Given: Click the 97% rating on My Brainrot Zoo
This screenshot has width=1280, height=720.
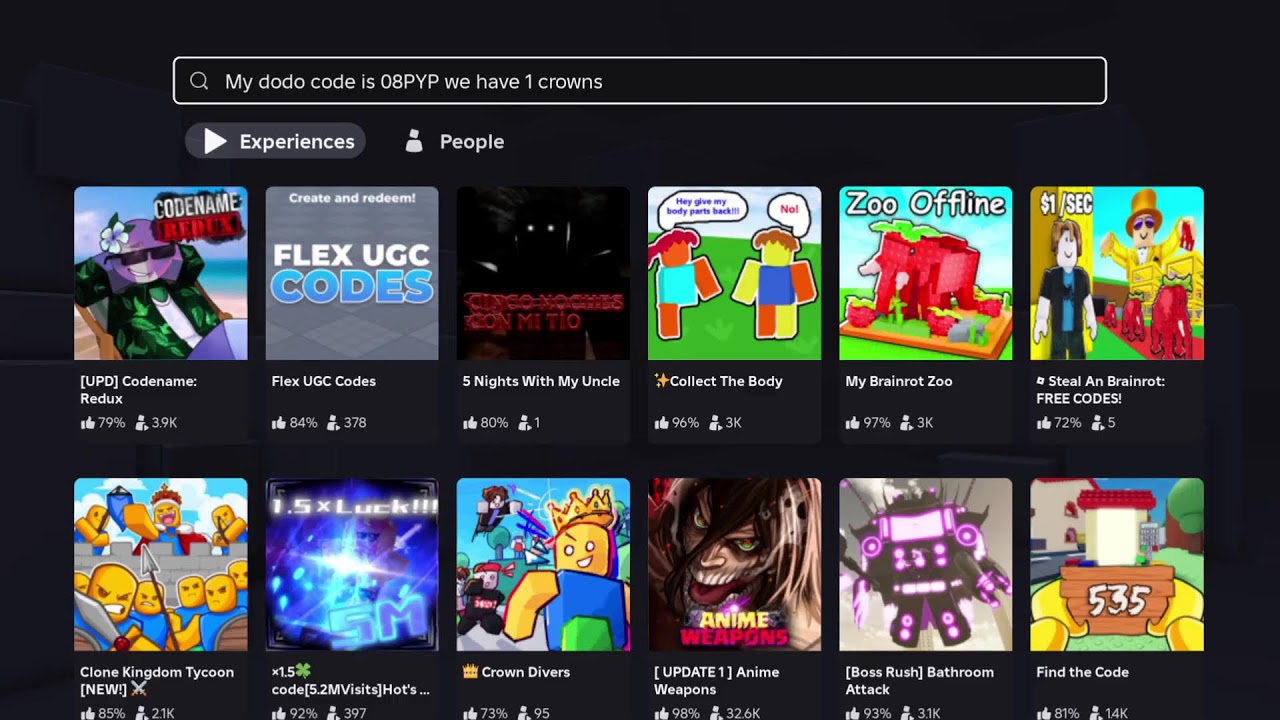Looking at the screenshot, I should 876,423.
